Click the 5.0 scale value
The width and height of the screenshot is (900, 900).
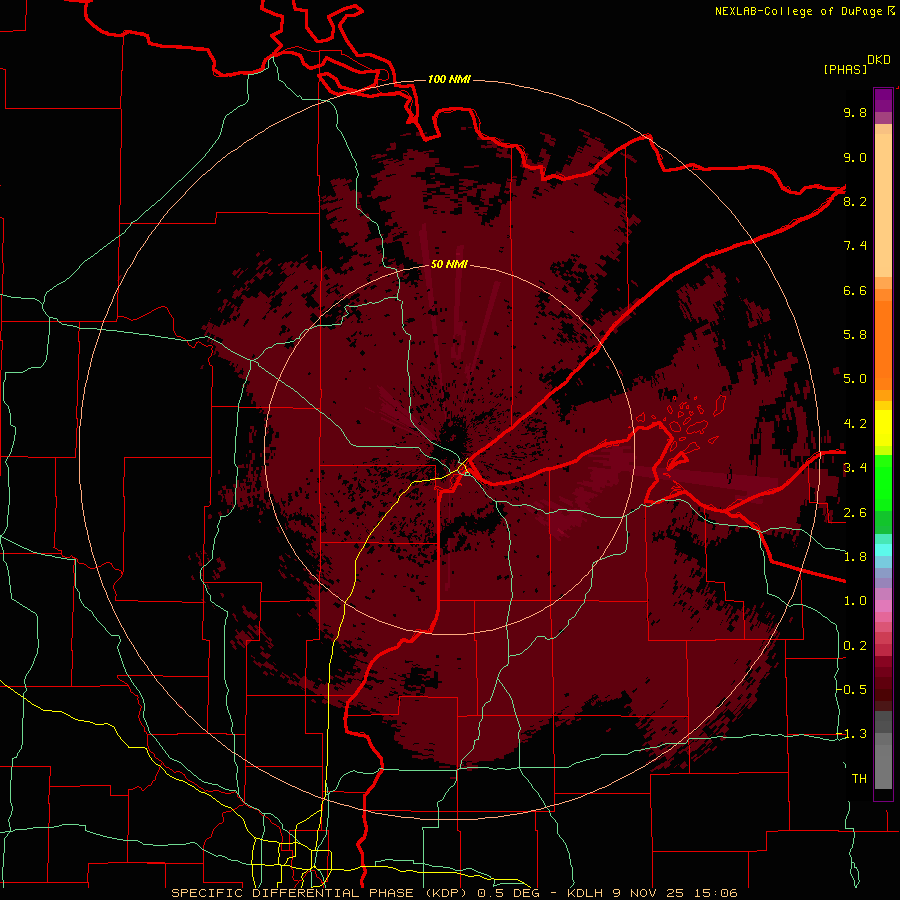tap(855, 379)
